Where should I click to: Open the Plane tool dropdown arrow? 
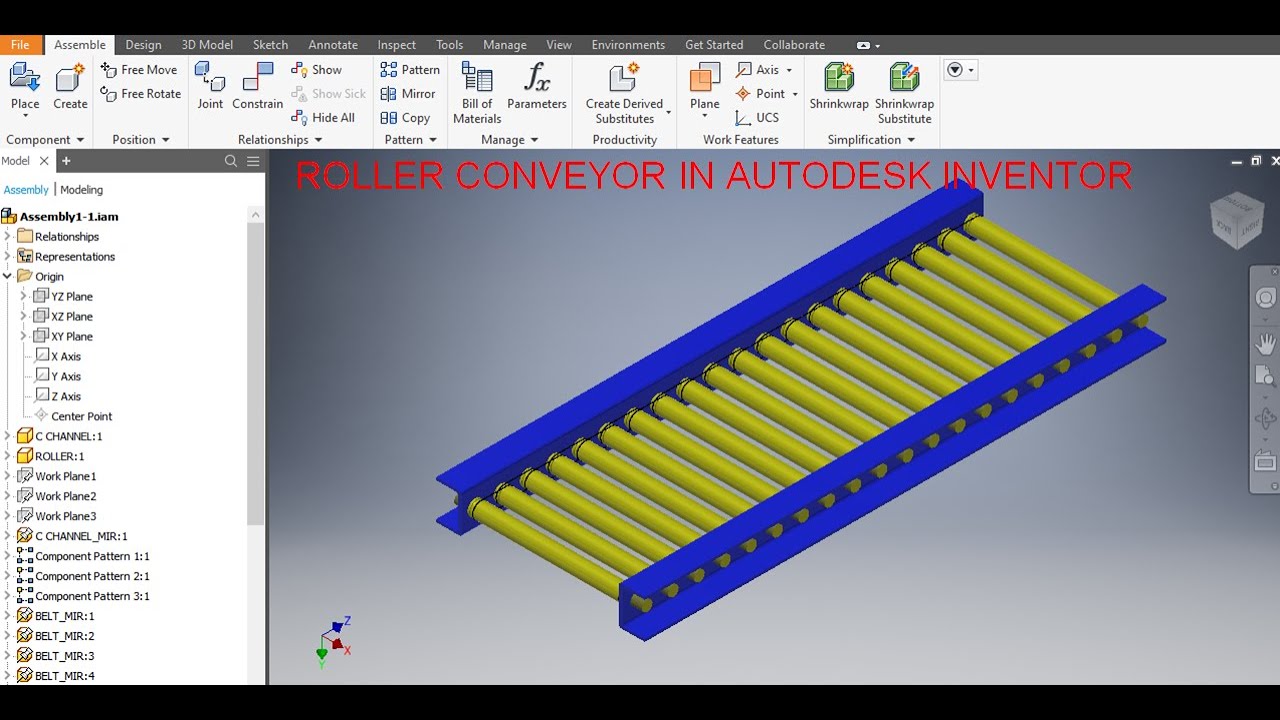point(705,117)
